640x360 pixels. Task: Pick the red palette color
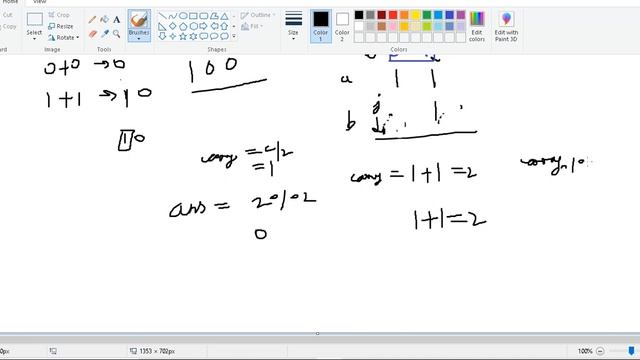click(x=393, y=15)
